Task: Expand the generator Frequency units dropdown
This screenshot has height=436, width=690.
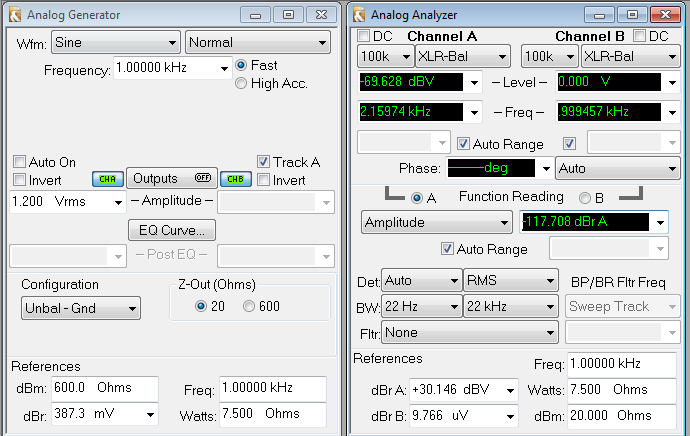Action: pyautogui.click(x=224, y=68)
